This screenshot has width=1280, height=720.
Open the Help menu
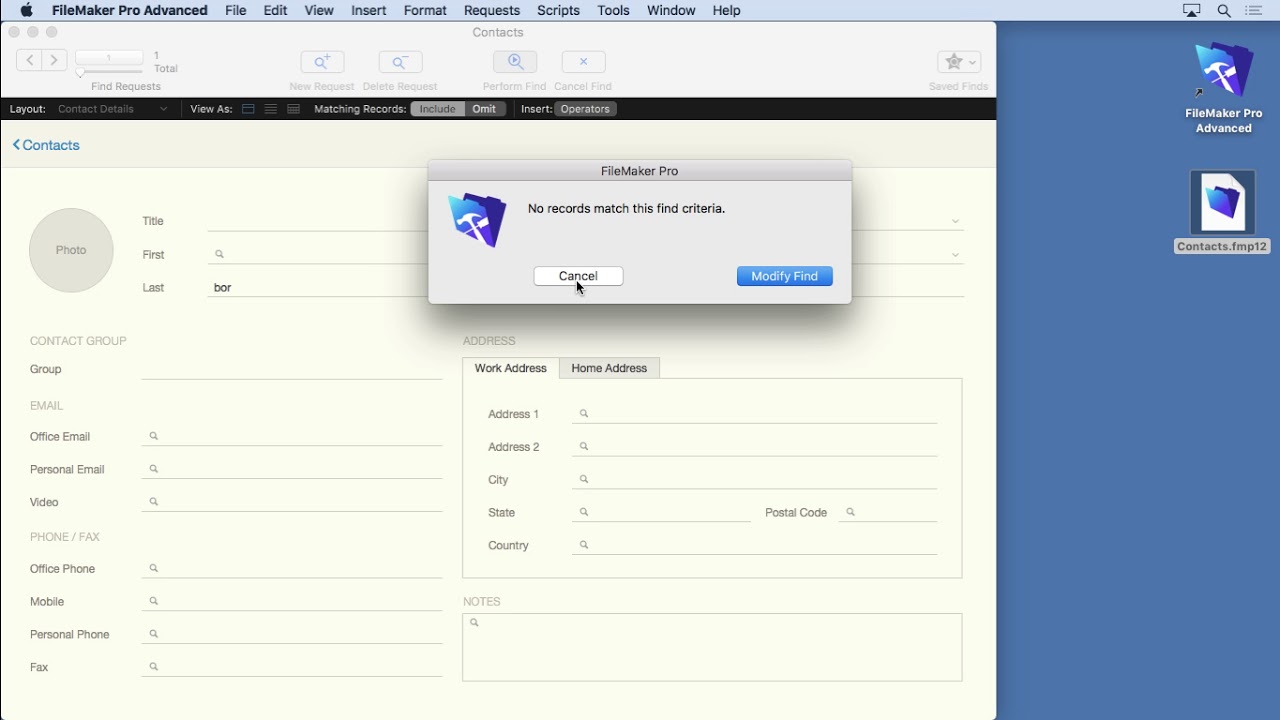click(x=726, y=10)
